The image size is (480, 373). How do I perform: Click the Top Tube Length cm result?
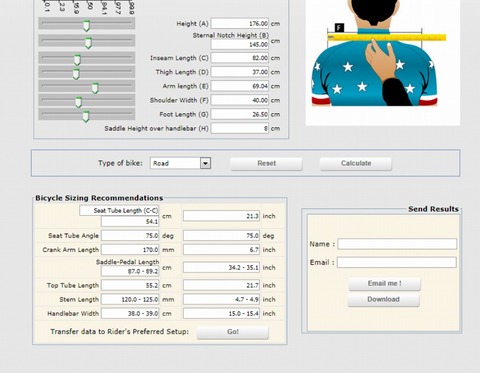(130, 285)
